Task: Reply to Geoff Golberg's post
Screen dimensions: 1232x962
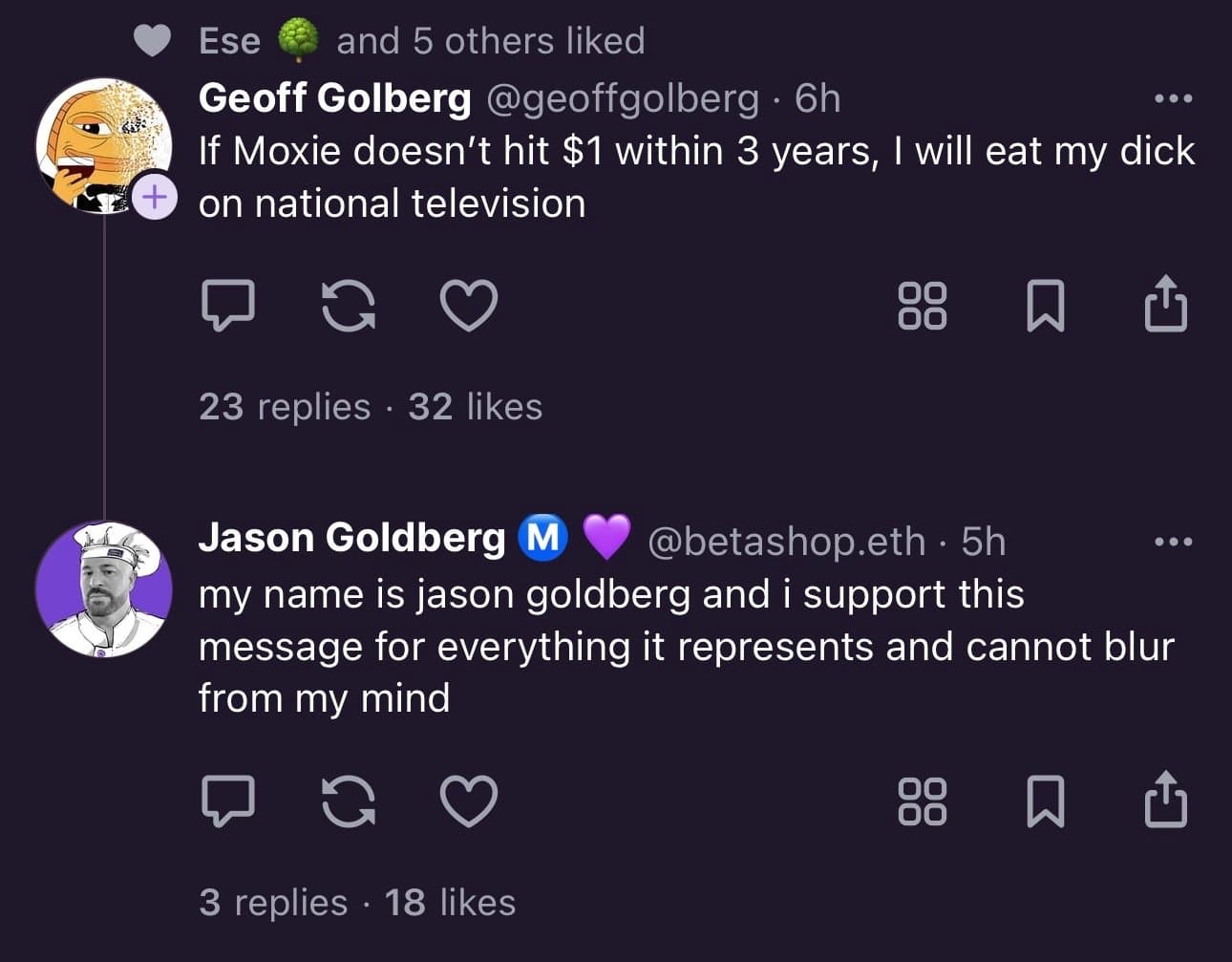Action: tap(228, 306)
